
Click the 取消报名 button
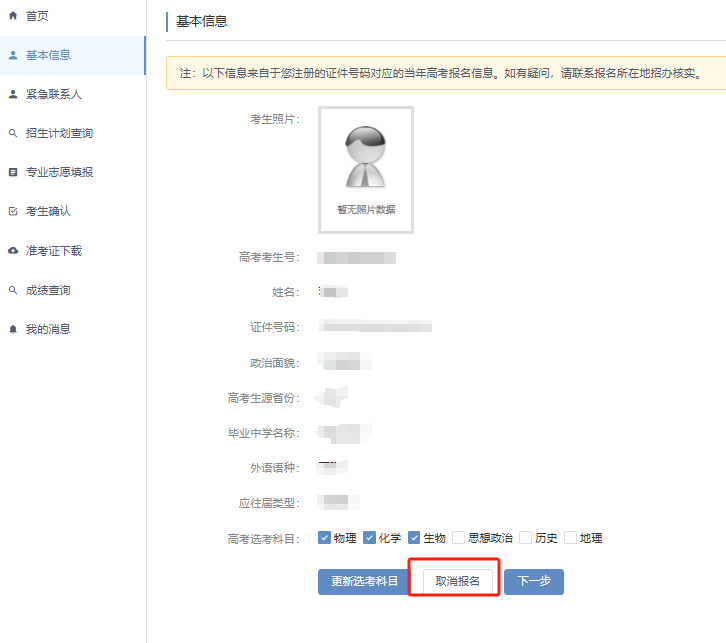click(457, 581)
